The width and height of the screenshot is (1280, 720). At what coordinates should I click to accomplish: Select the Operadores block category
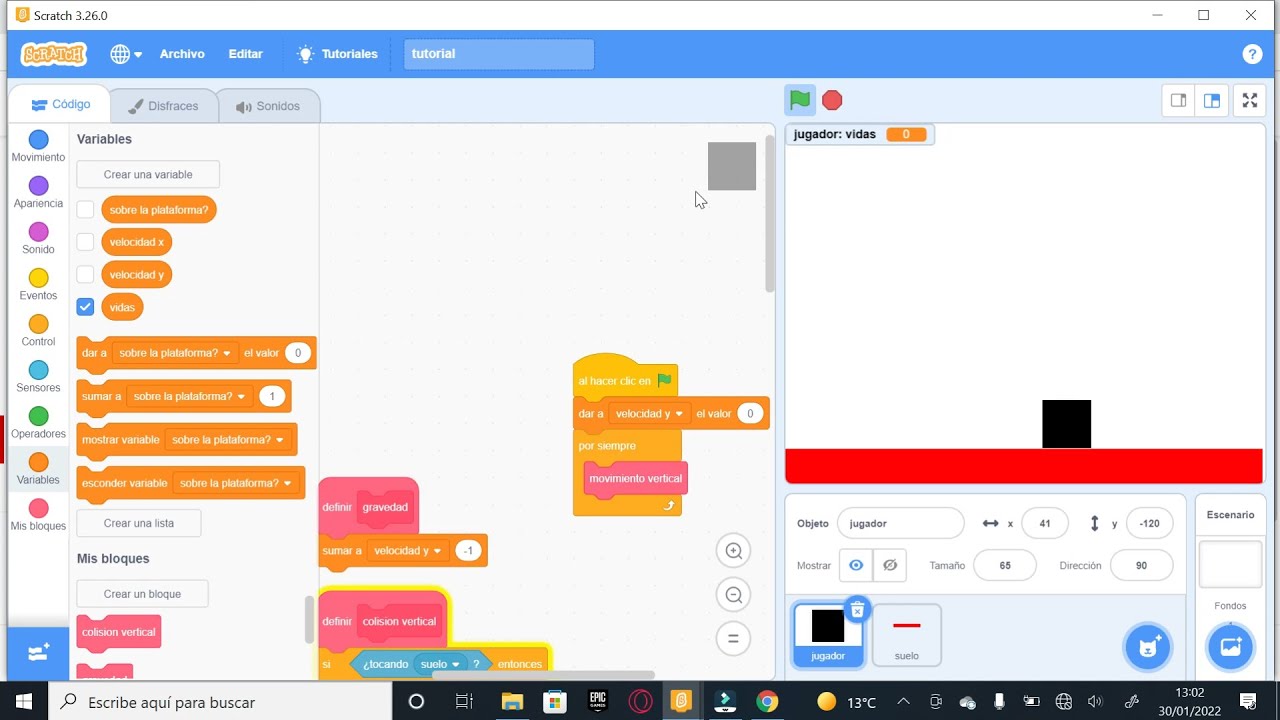[x=38, y=422]
